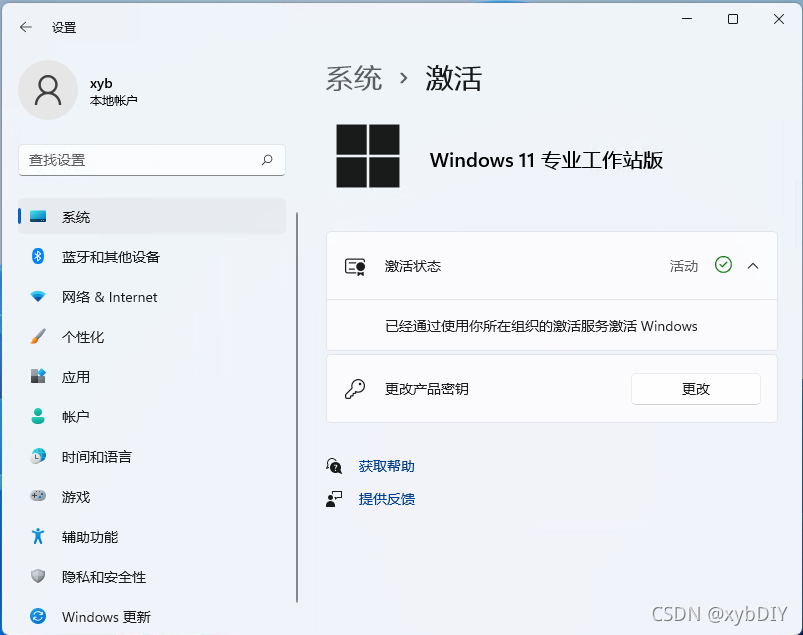Click the product key icon
Viewport: 803px width, 635px height.
coord(355,389)
